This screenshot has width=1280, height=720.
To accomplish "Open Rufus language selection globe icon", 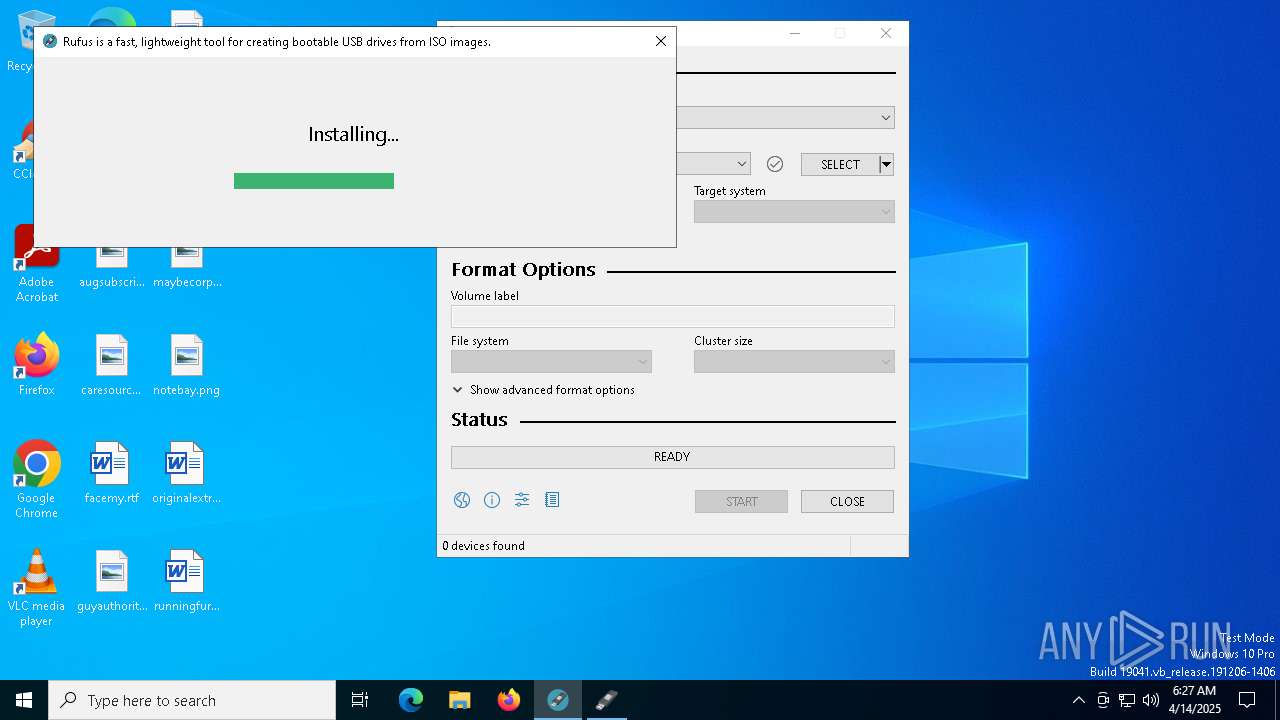I will click(462, 500).
